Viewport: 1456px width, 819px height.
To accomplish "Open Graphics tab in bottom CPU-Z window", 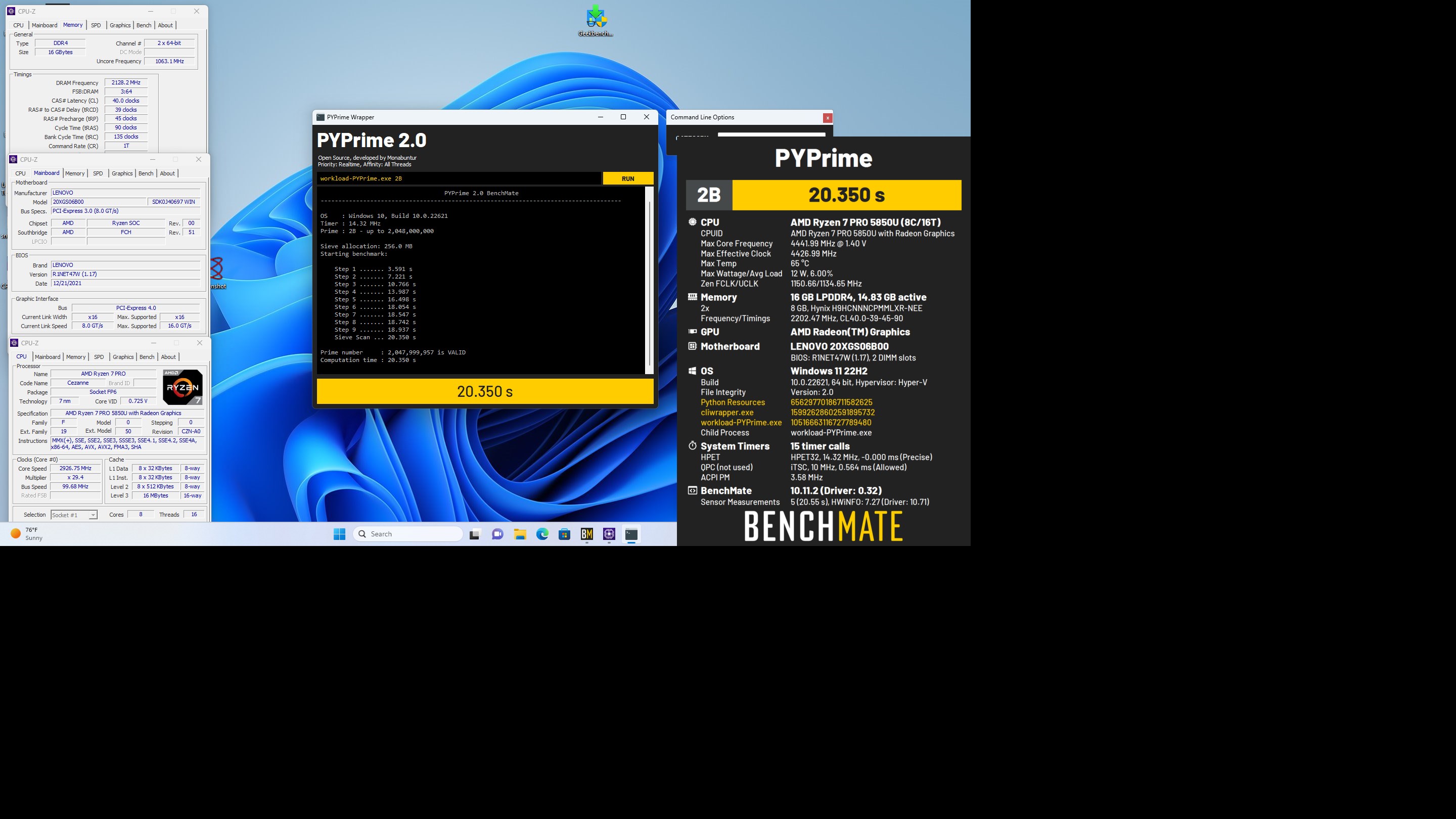I will [123, 357].
